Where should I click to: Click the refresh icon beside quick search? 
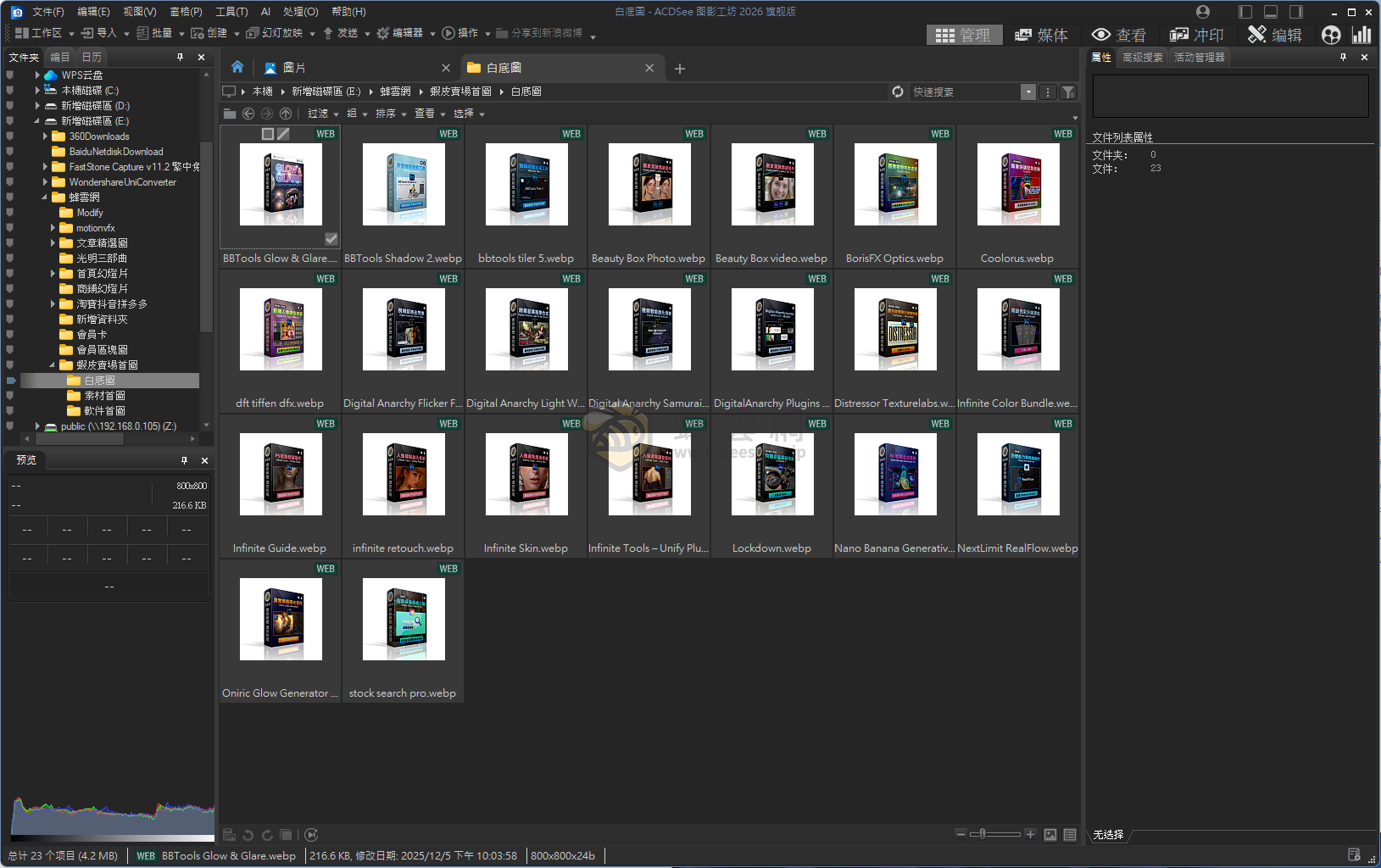coord(898,92)
